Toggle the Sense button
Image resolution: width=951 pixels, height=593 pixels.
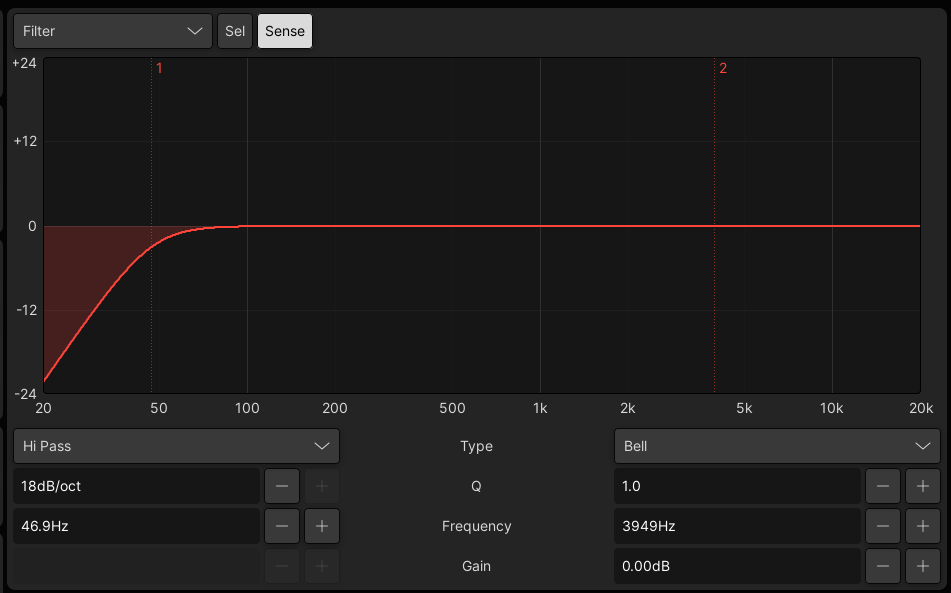coord(285,31)
